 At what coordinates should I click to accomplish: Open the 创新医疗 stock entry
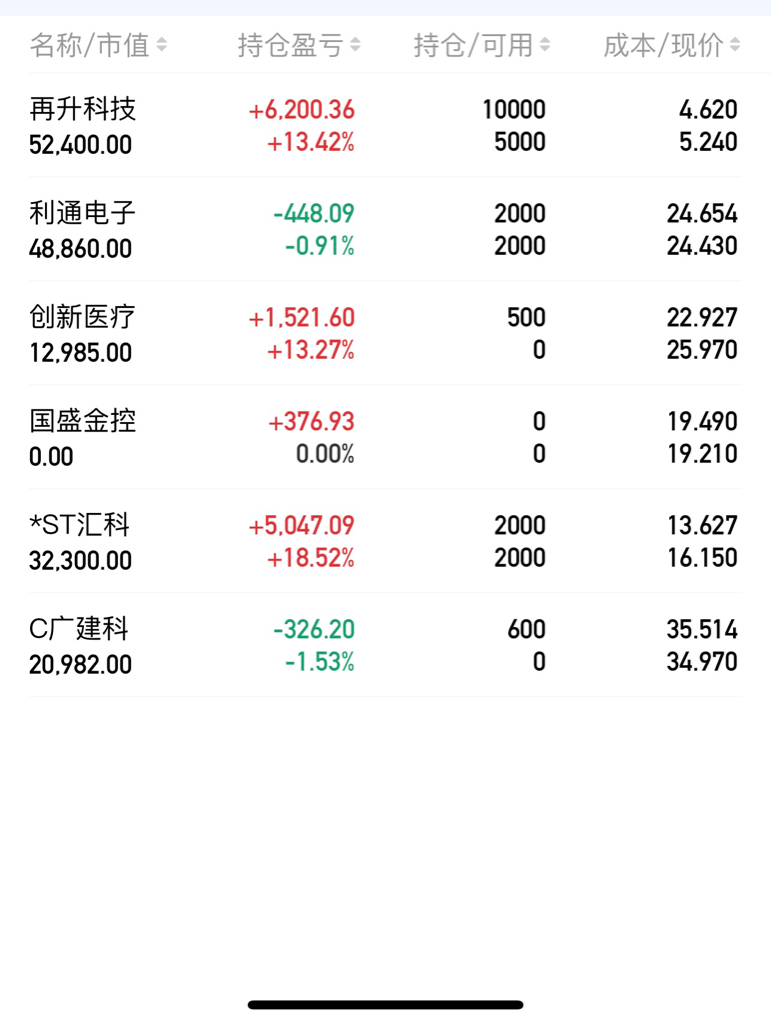(385, 333)
